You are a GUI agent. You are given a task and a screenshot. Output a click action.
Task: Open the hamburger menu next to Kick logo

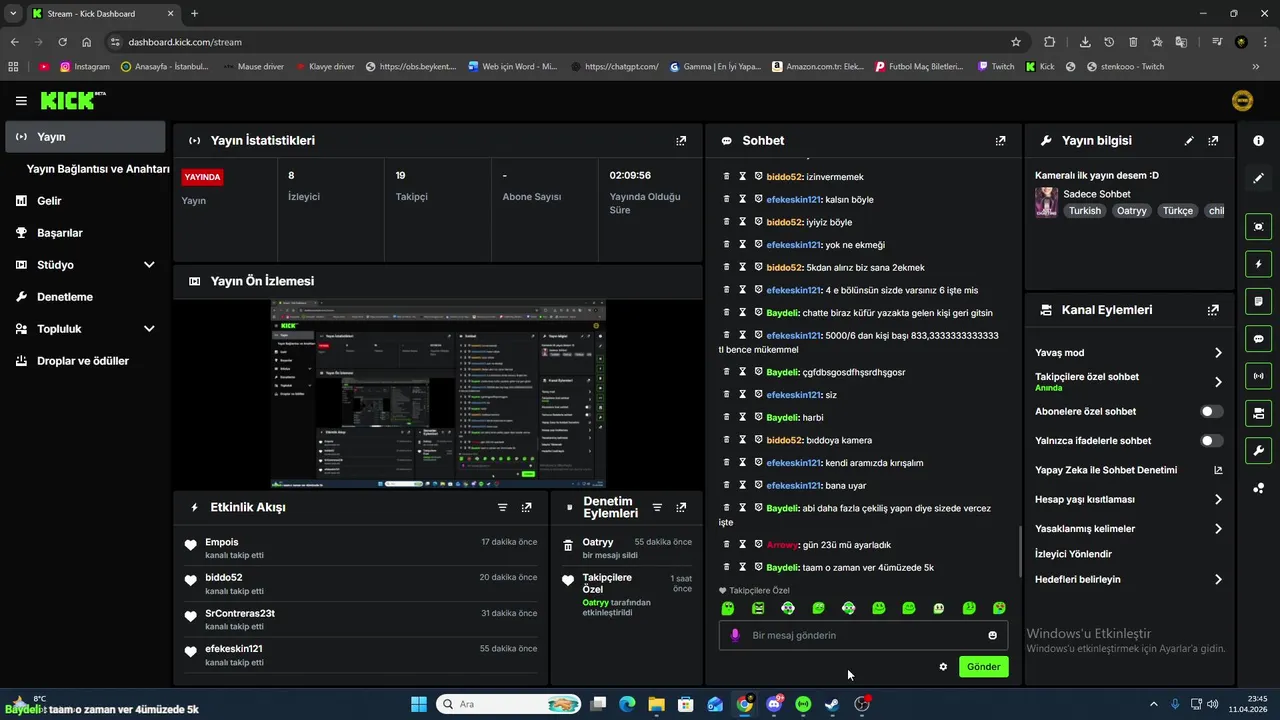[21, 101]
